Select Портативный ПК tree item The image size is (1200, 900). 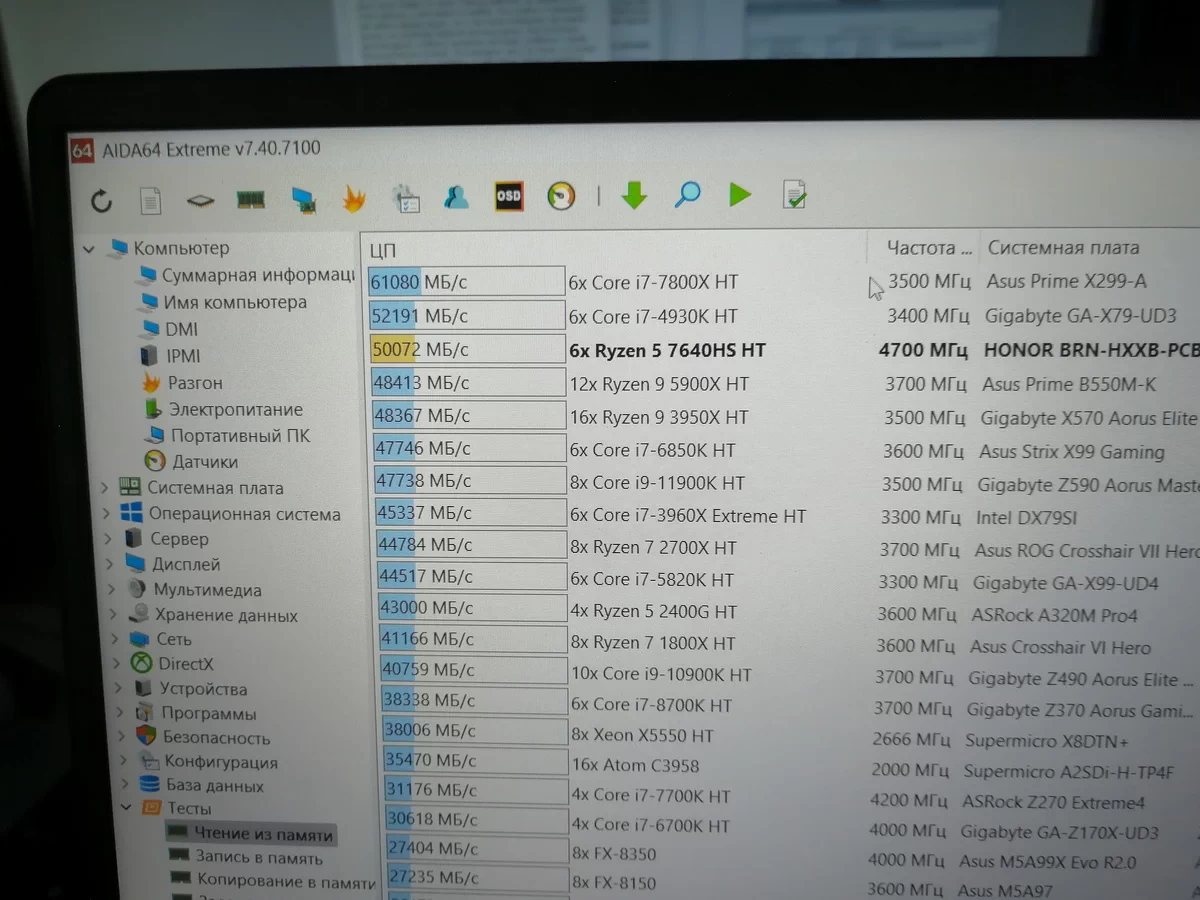pos(240,435)
